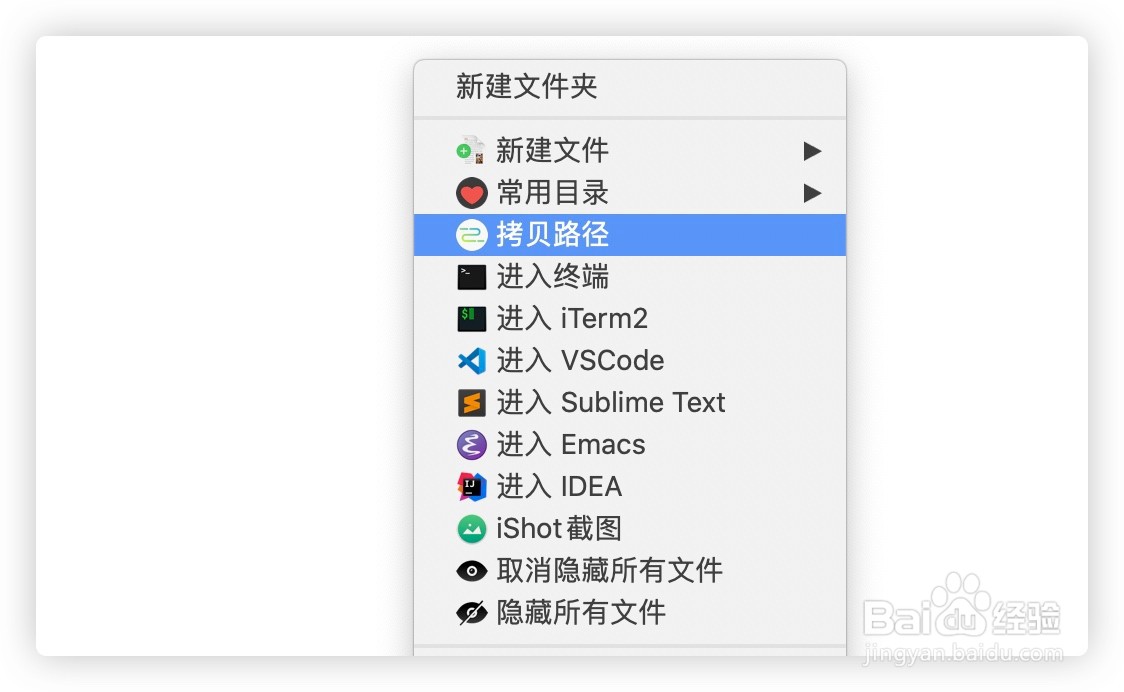Choose 进入终端 menu text
Image resolution: width=1124 pixels, height=692 pixels.
pyautogui.click(x=553, y=277)
